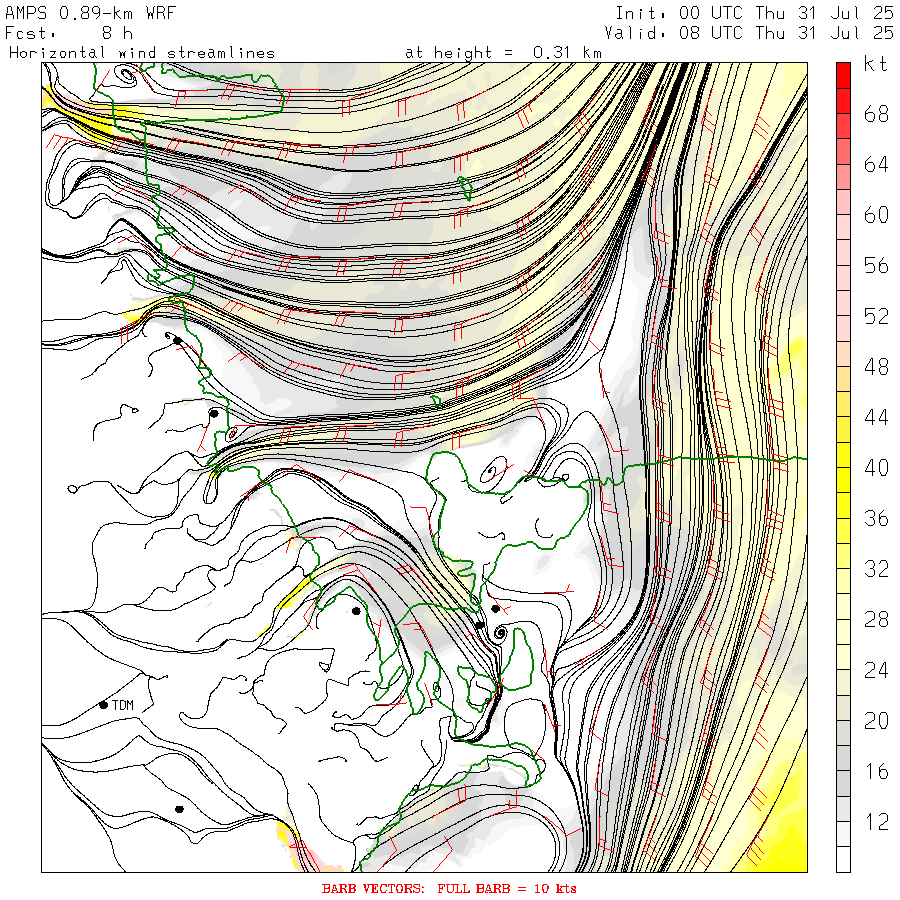Click the 'Init: 00 UTC Thu 31 Jul 25' line
Viewport: 900px width, 900px height.
click(754, 13)
